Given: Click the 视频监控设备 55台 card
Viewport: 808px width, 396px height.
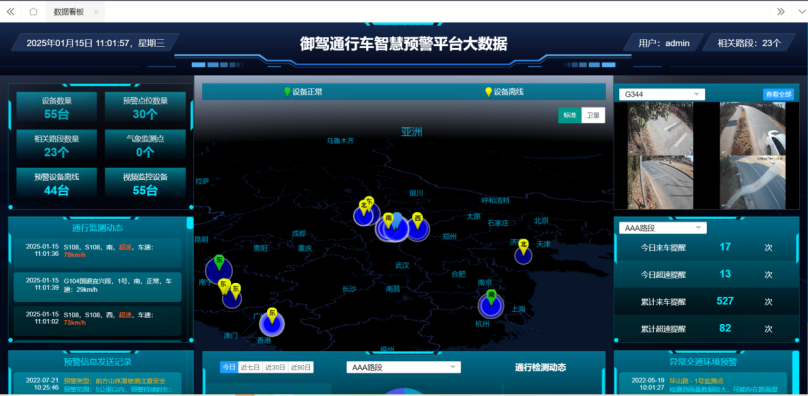Looking at the screenshot, I should 145,184.
